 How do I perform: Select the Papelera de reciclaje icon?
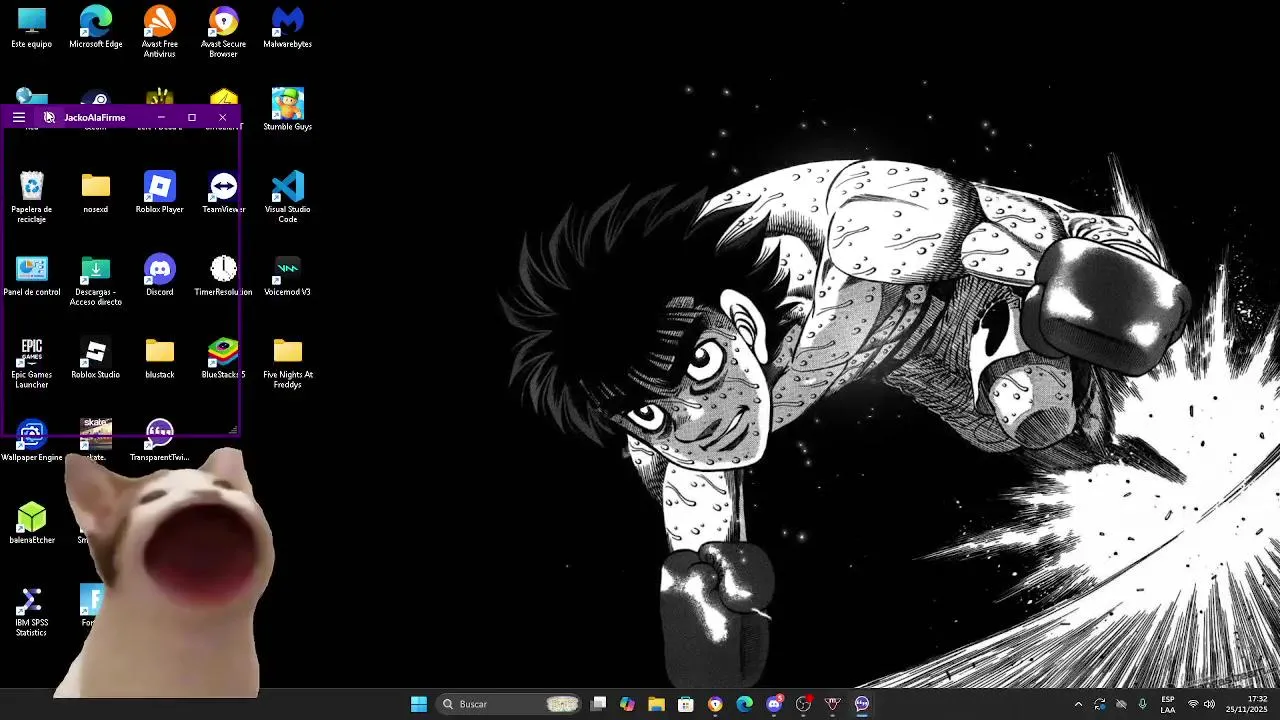coord(32,197)
